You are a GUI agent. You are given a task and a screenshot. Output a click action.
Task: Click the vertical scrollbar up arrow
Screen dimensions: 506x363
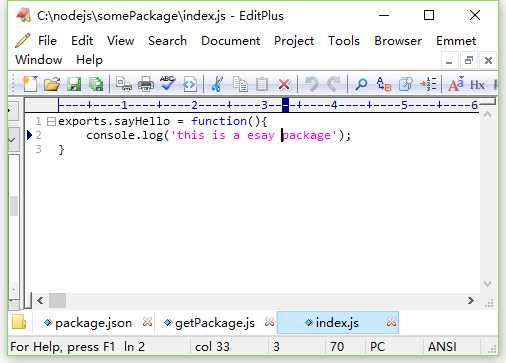(487, 115)
